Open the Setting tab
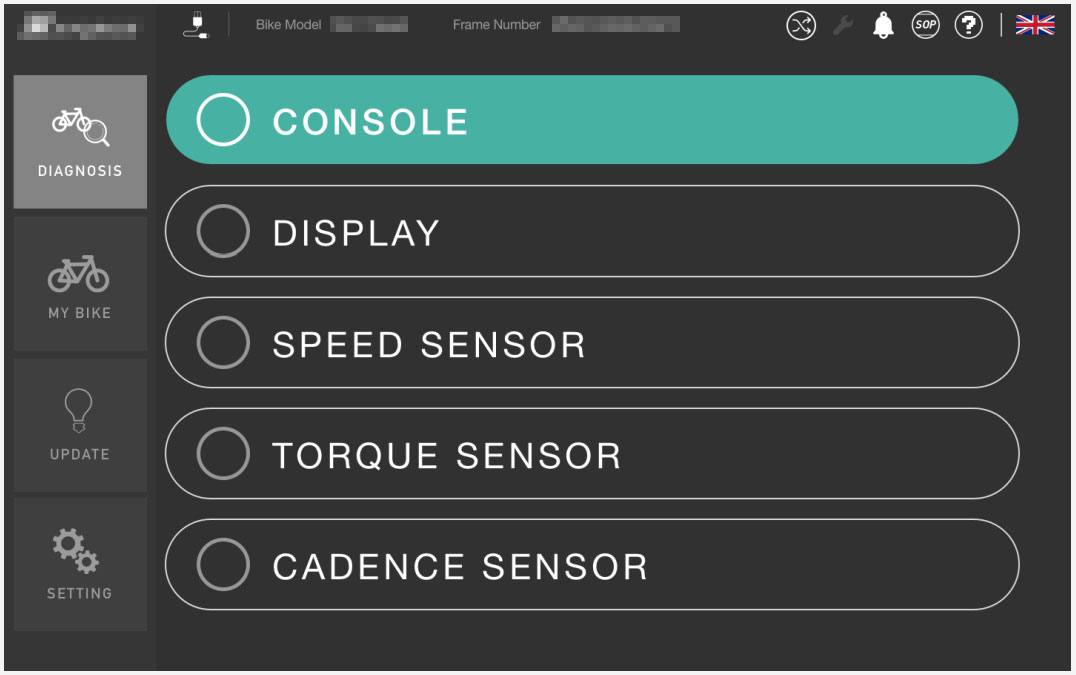The width and height of the screenshot is (1076, 675). coord(80,564)
